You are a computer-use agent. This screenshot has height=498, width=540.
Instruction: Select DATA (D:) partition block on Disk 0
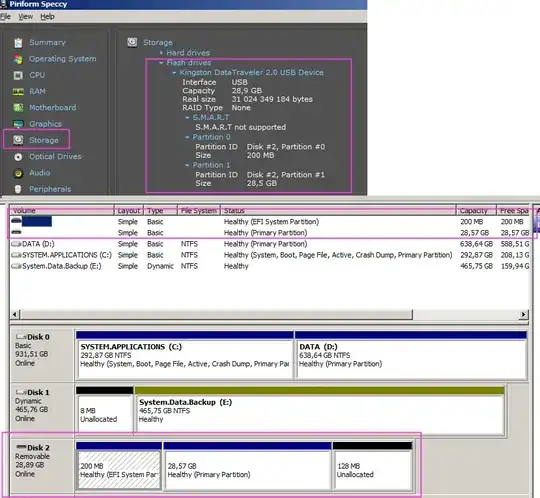click(411, 355)
